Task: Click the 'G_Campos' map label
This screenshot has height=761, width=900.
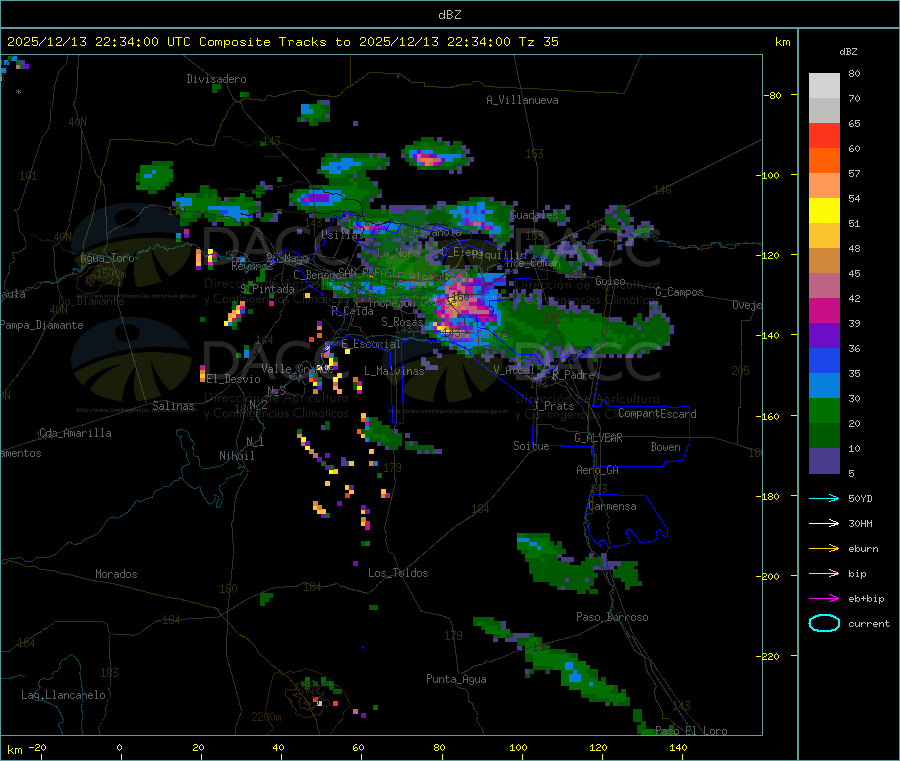Action: [680, 292]
